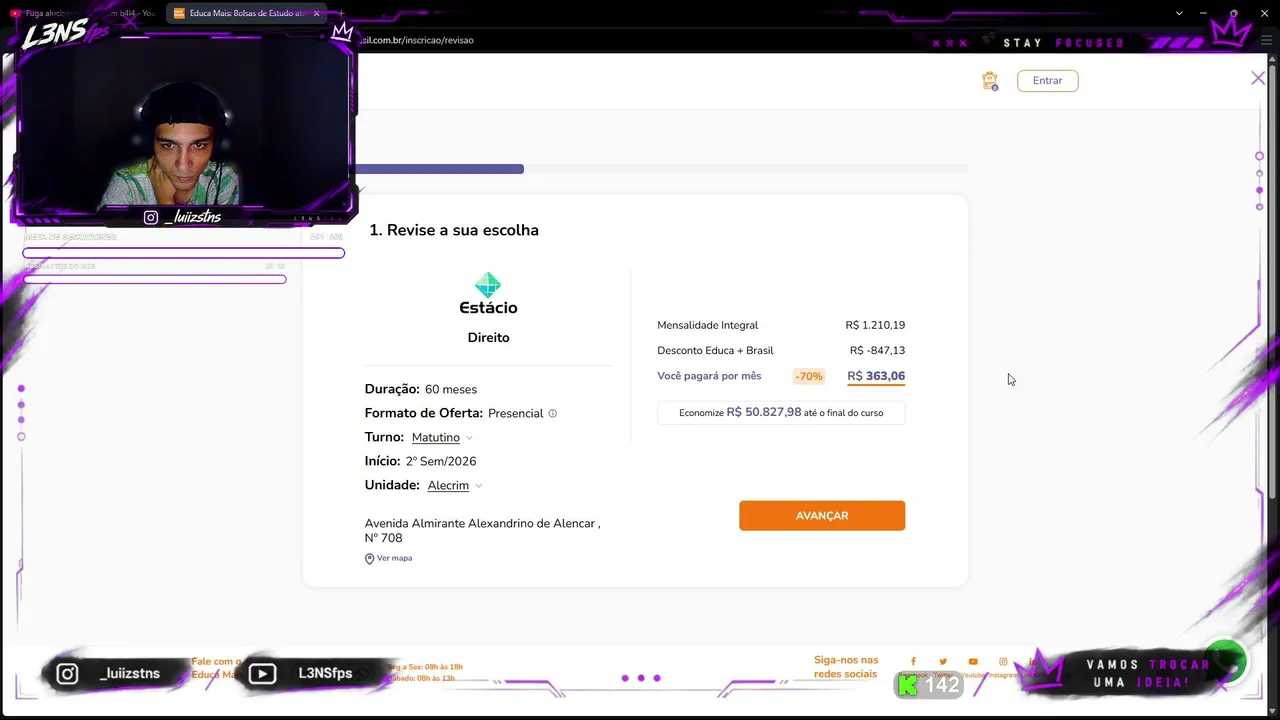Close the page with the purple X
Viewport: 1280px width, 720px height.
coord(1258,78)
